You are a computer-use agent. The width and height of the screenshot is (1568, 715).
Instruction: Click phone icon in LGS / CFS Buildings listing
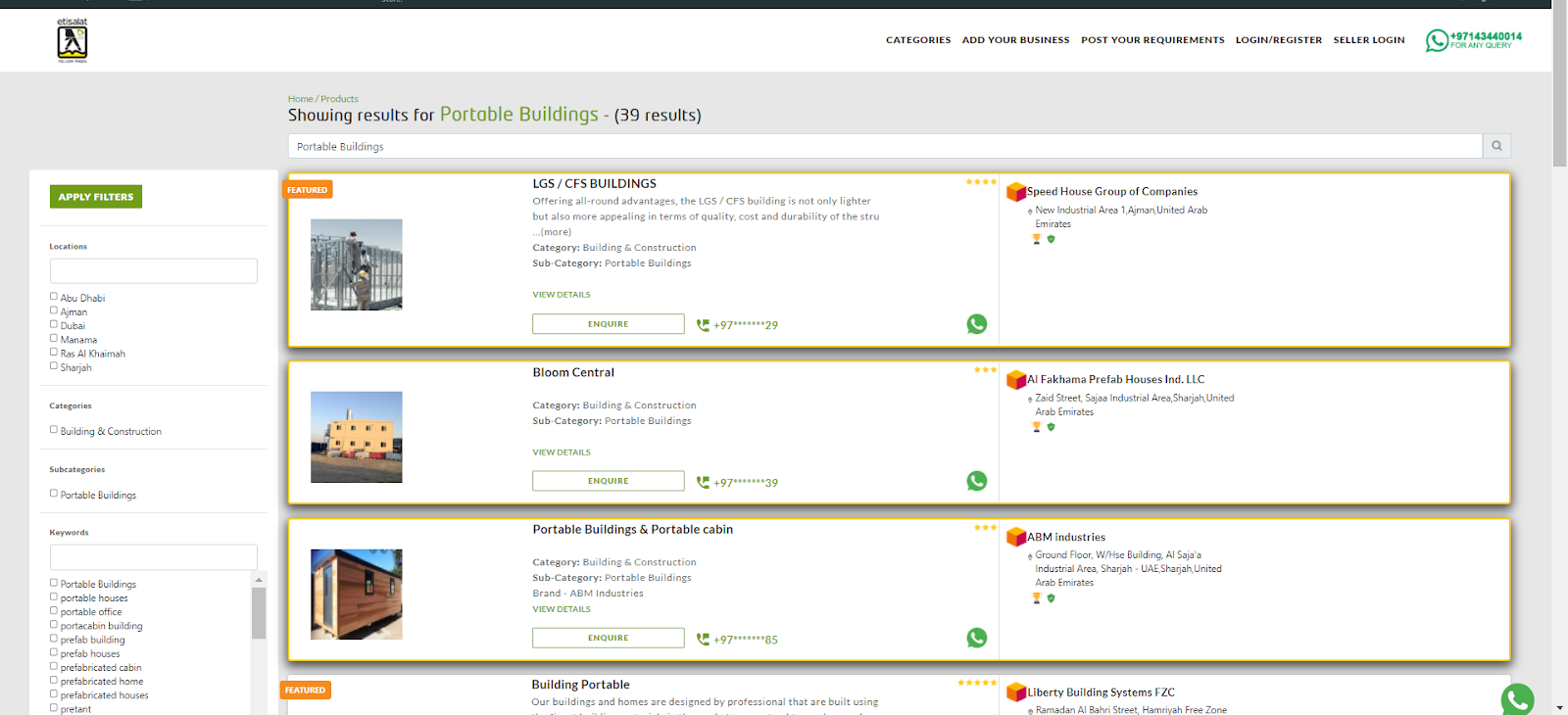tap(703, 325)
